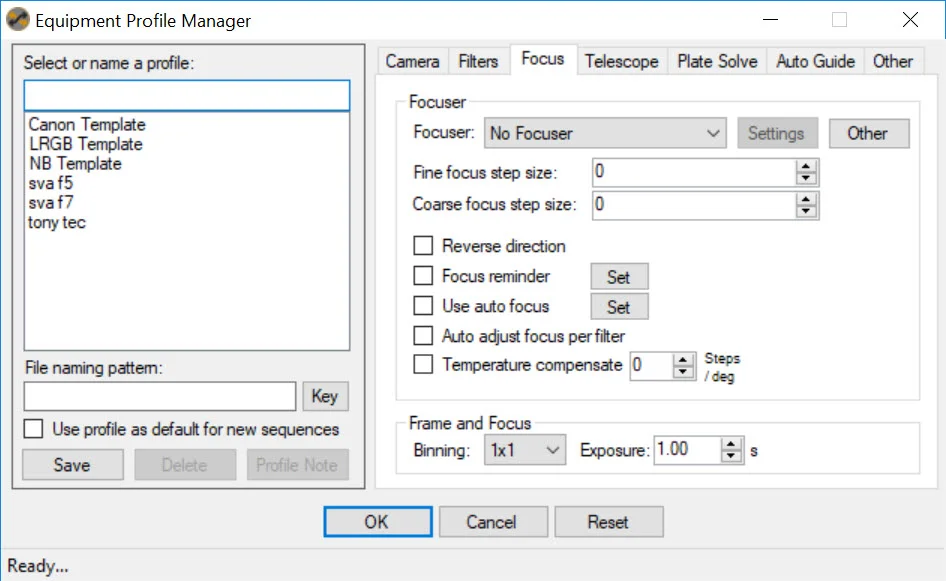The width and height of the screenshot is (946, 581).
Task: Open the Plate Solve tab
Action: click(717, 61)
